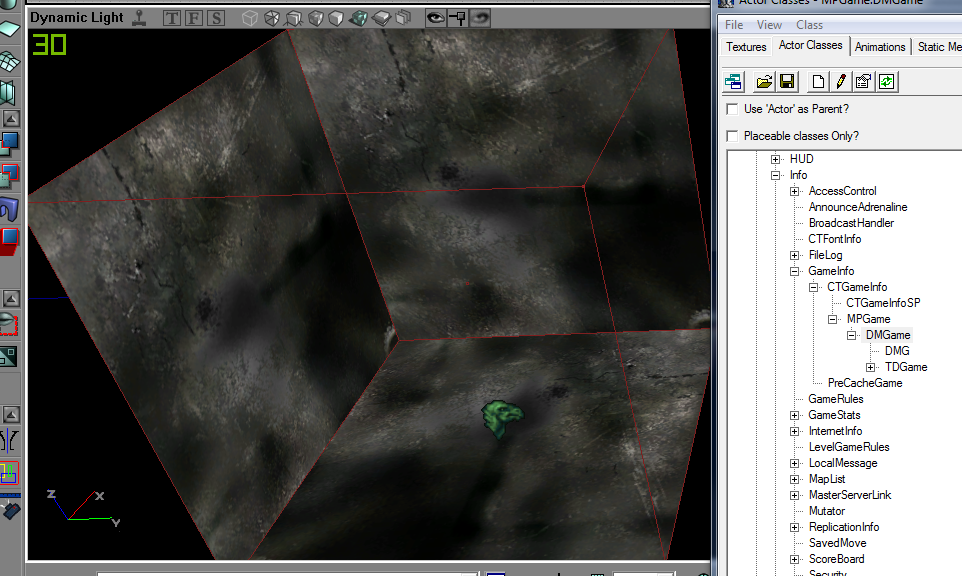
Task: Open the Class menu
Action: pos(809,25)
